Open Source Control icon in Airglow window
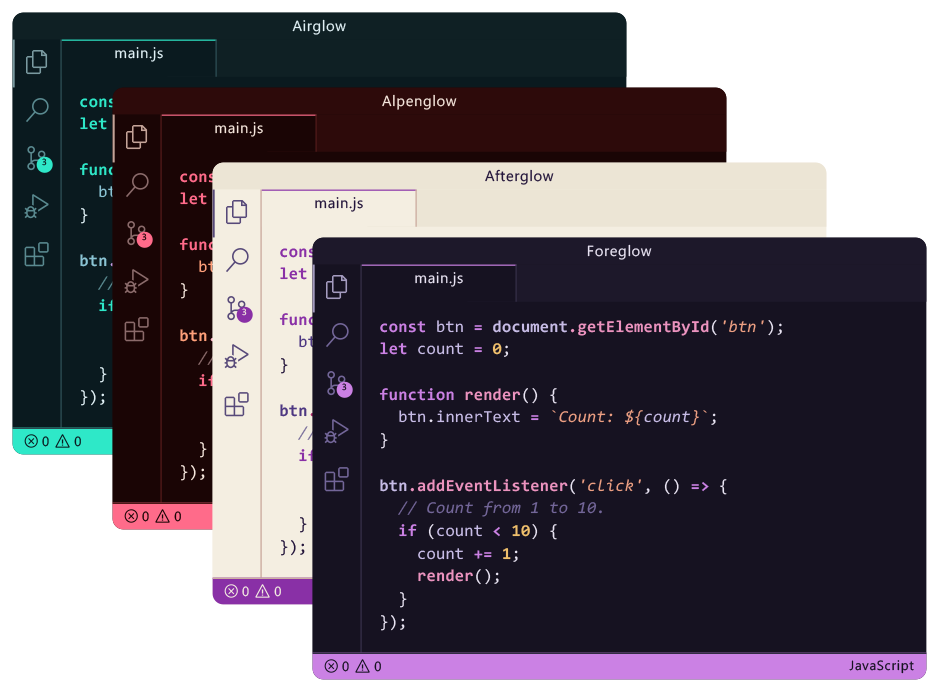 tap(38, 159)
